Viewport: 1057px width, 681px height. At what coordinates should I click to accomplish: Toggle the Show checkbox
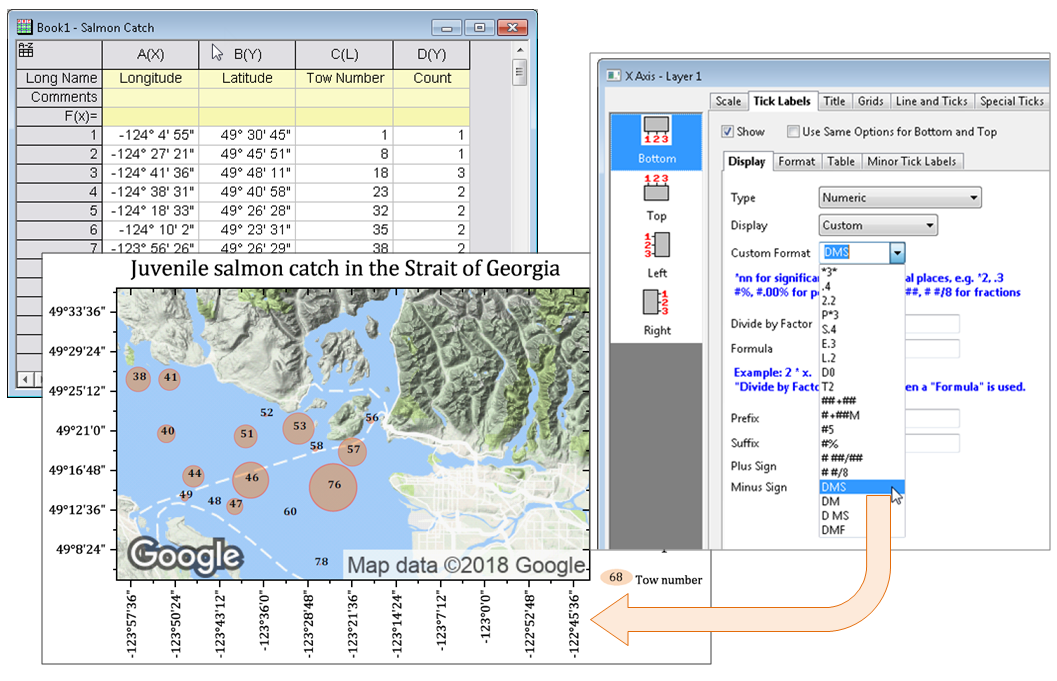[728, 132]
